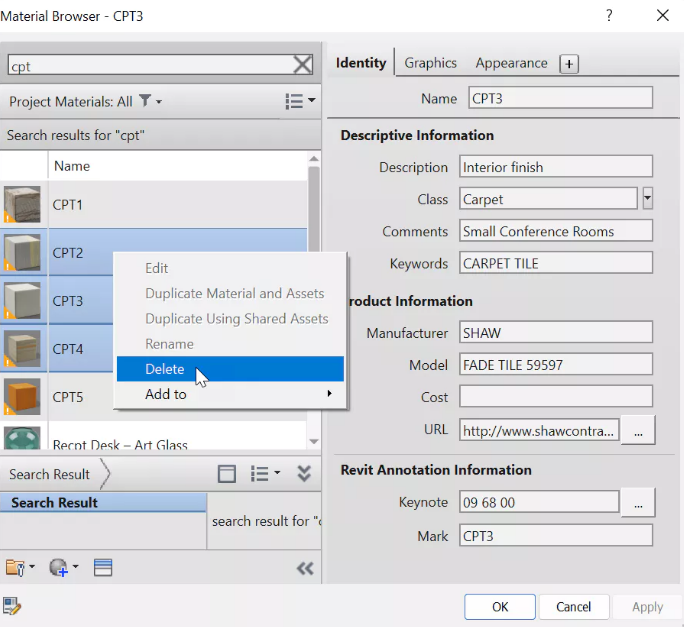Clear the cpt search field

[x=302, y=65]
